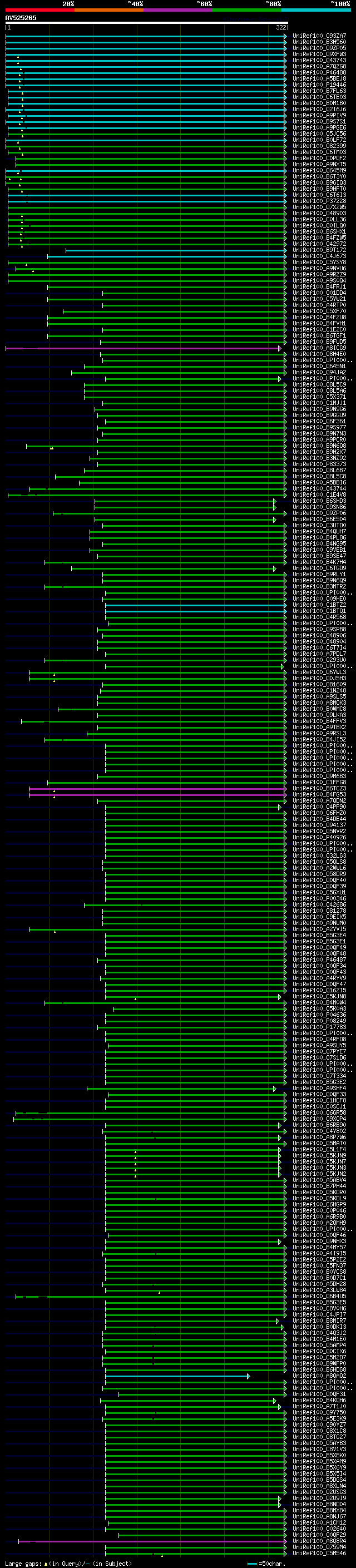Click label UniRef100_O82399

[x=319, y=146]
